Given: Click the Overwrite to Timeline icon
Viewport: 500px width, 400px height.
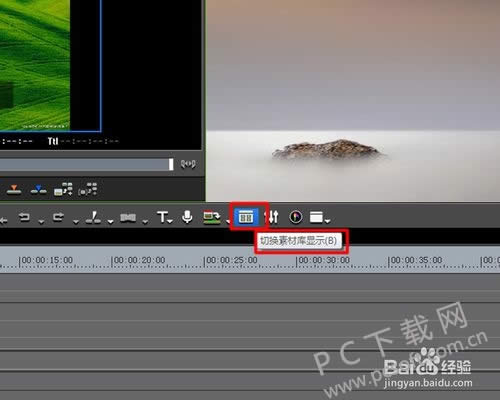Looking at the screenshot, I should point(38,190).
